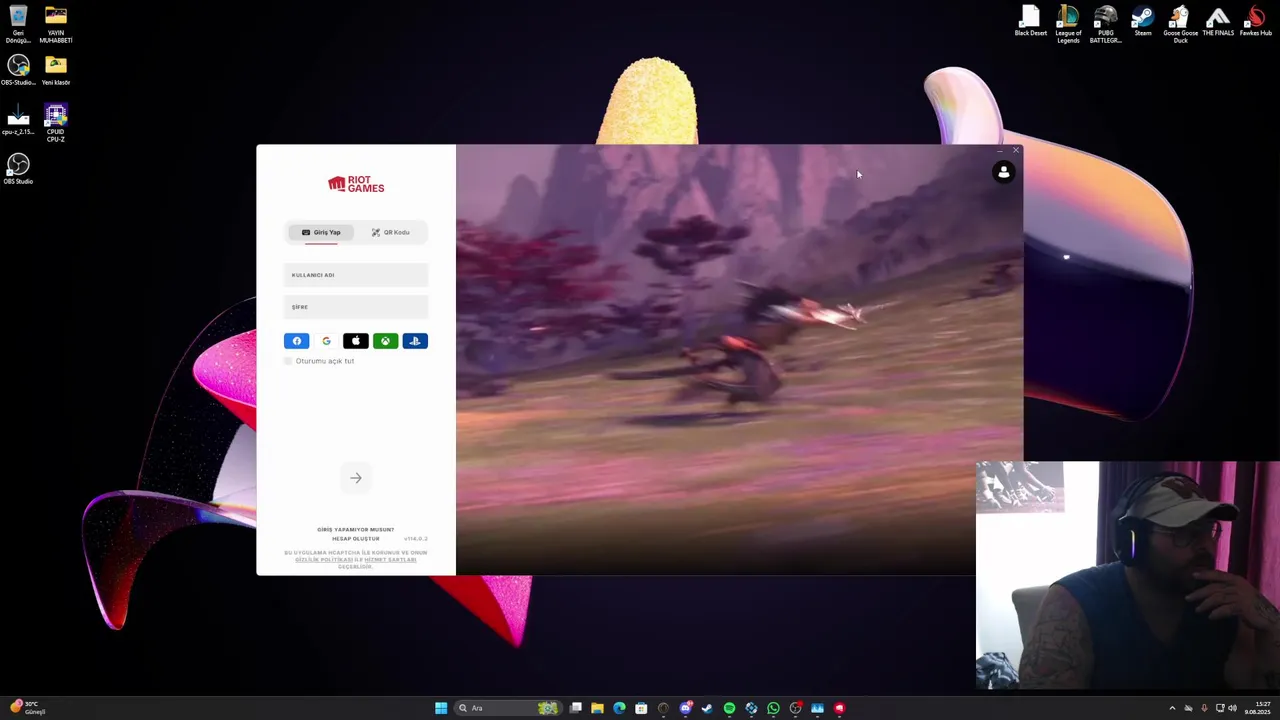This screenshot has height=720, width=1280.
Task: Minimize the Riot client window
Action: (1000, 151)
